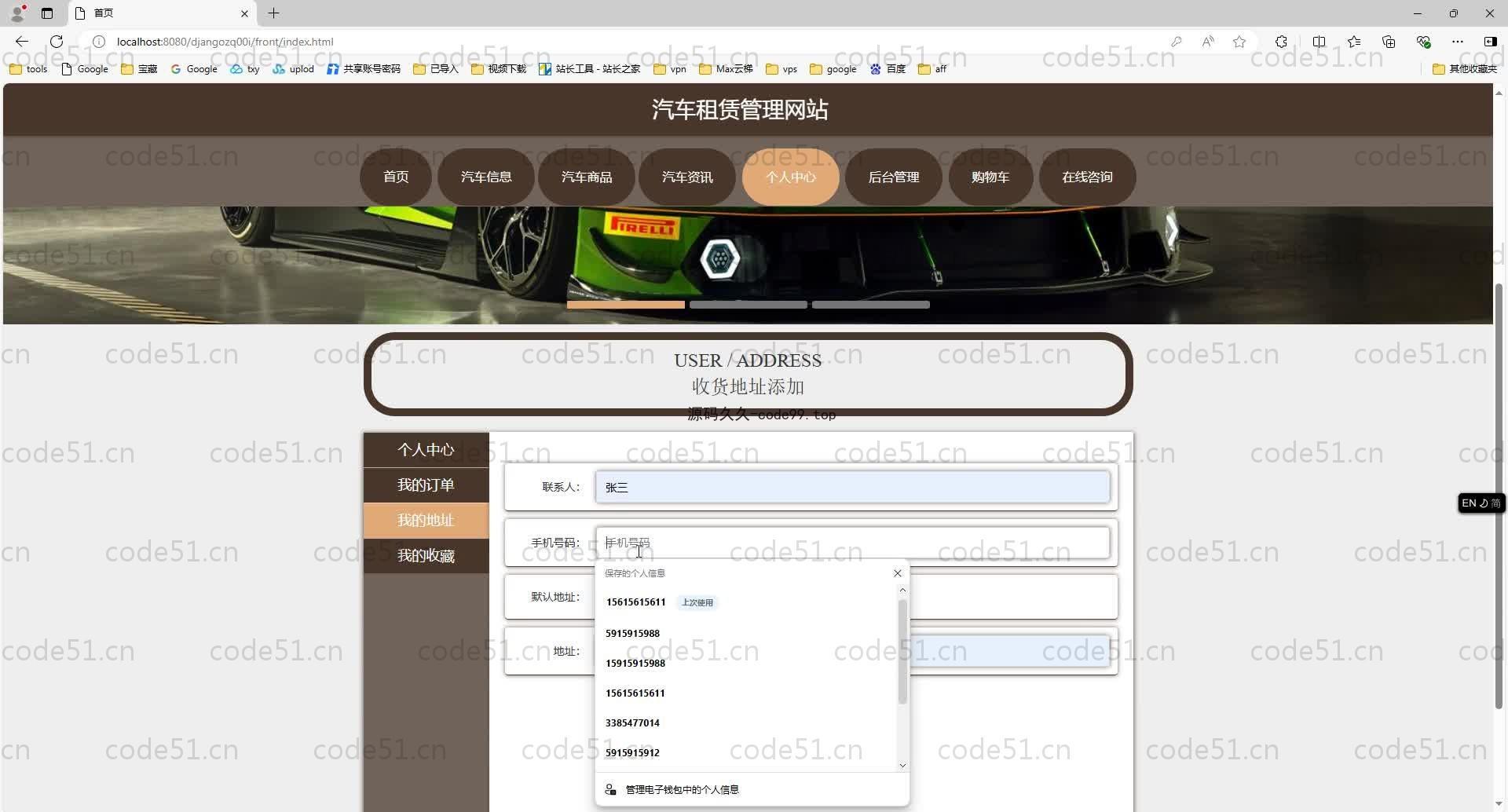Viewport: 1508px width, 812px height.
Task: Open the Max云梯 bookmark folder
Action: [726, 69]
